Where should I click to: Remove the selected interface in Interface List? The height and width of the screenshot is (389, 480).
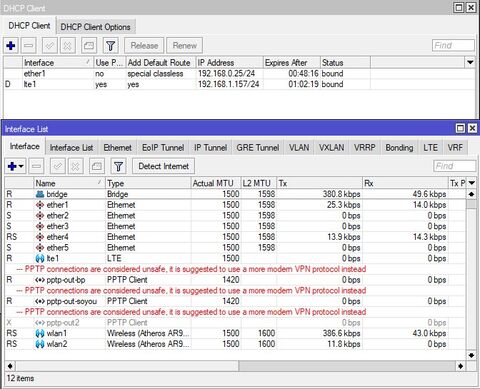(x=37, y=166)
